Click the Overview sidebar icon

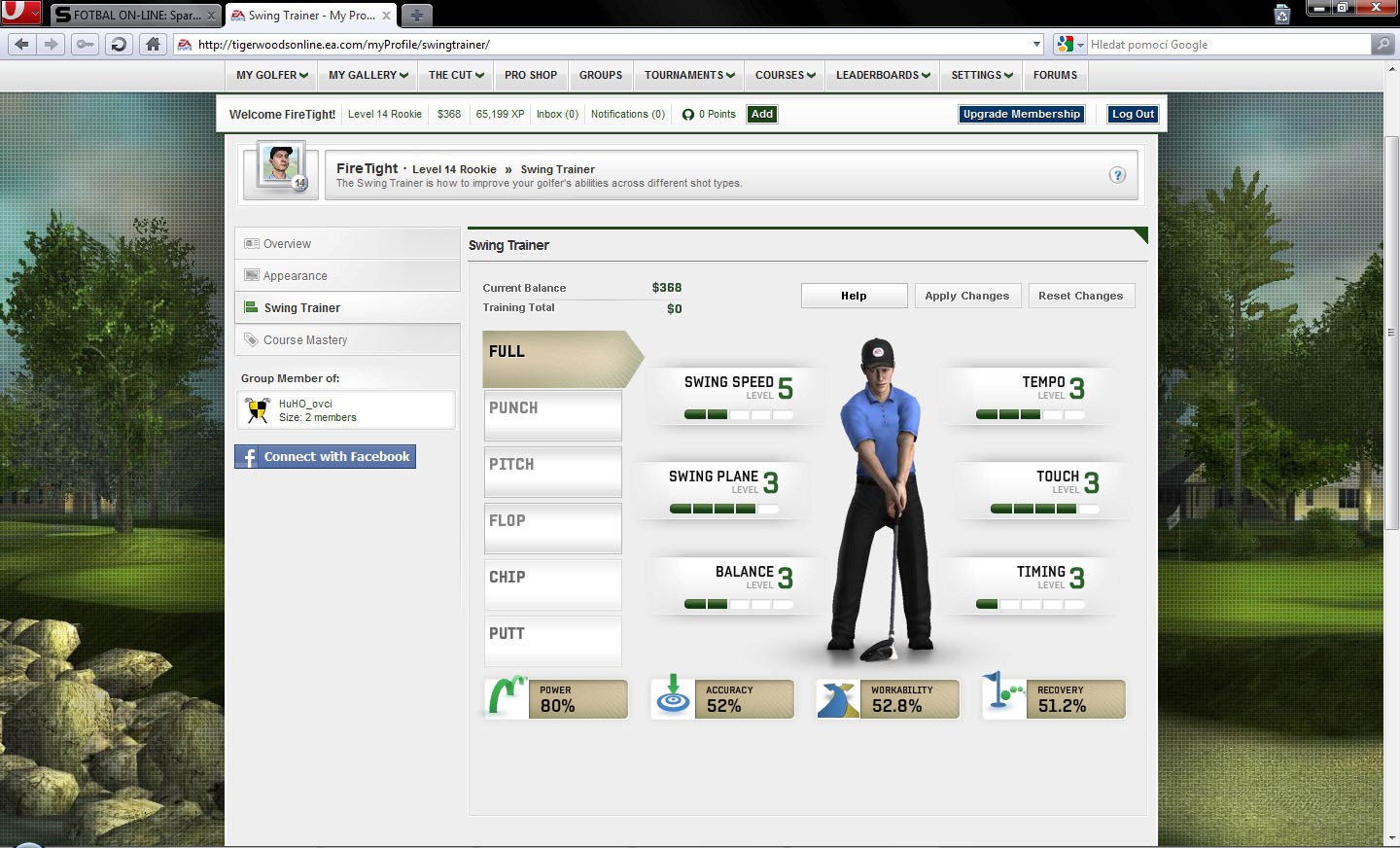pos(252,243)
